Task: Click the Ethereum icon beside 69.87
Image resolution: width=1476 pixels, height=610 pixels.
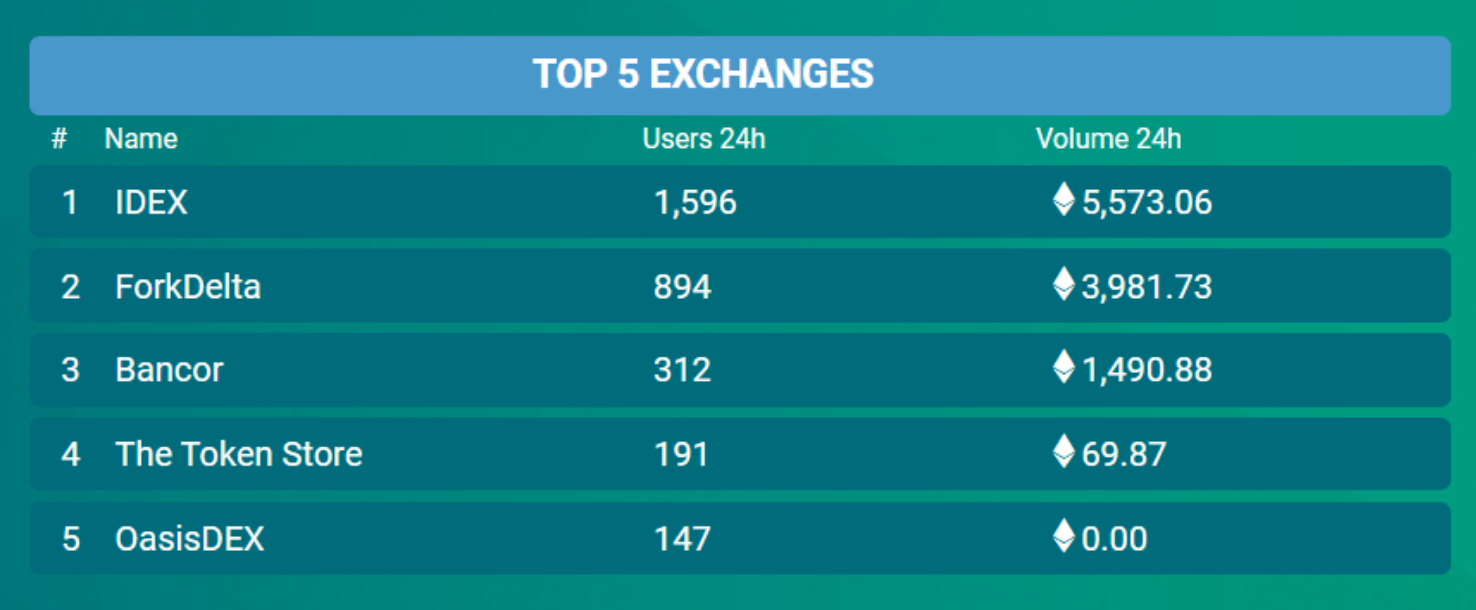Action: tap(1064, 451)
